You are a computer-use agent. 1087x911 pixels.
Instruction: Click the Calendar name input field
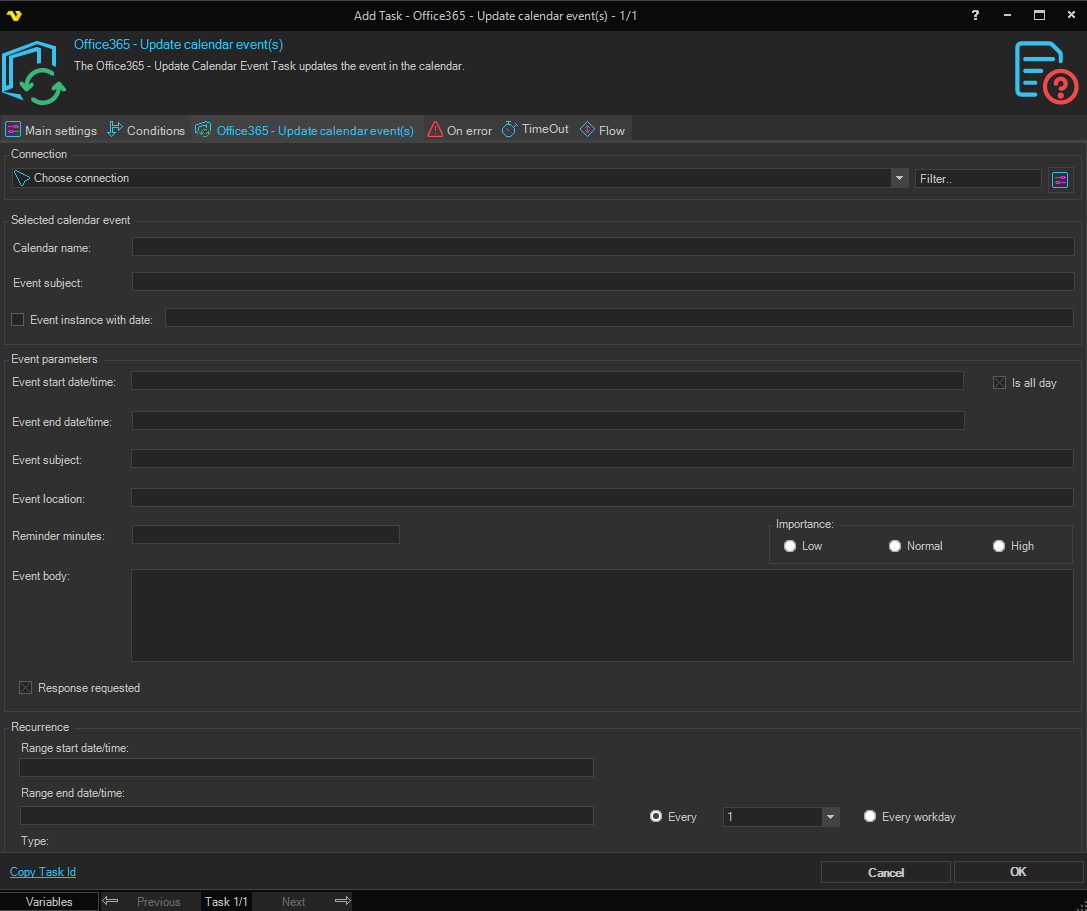[602, 247]
